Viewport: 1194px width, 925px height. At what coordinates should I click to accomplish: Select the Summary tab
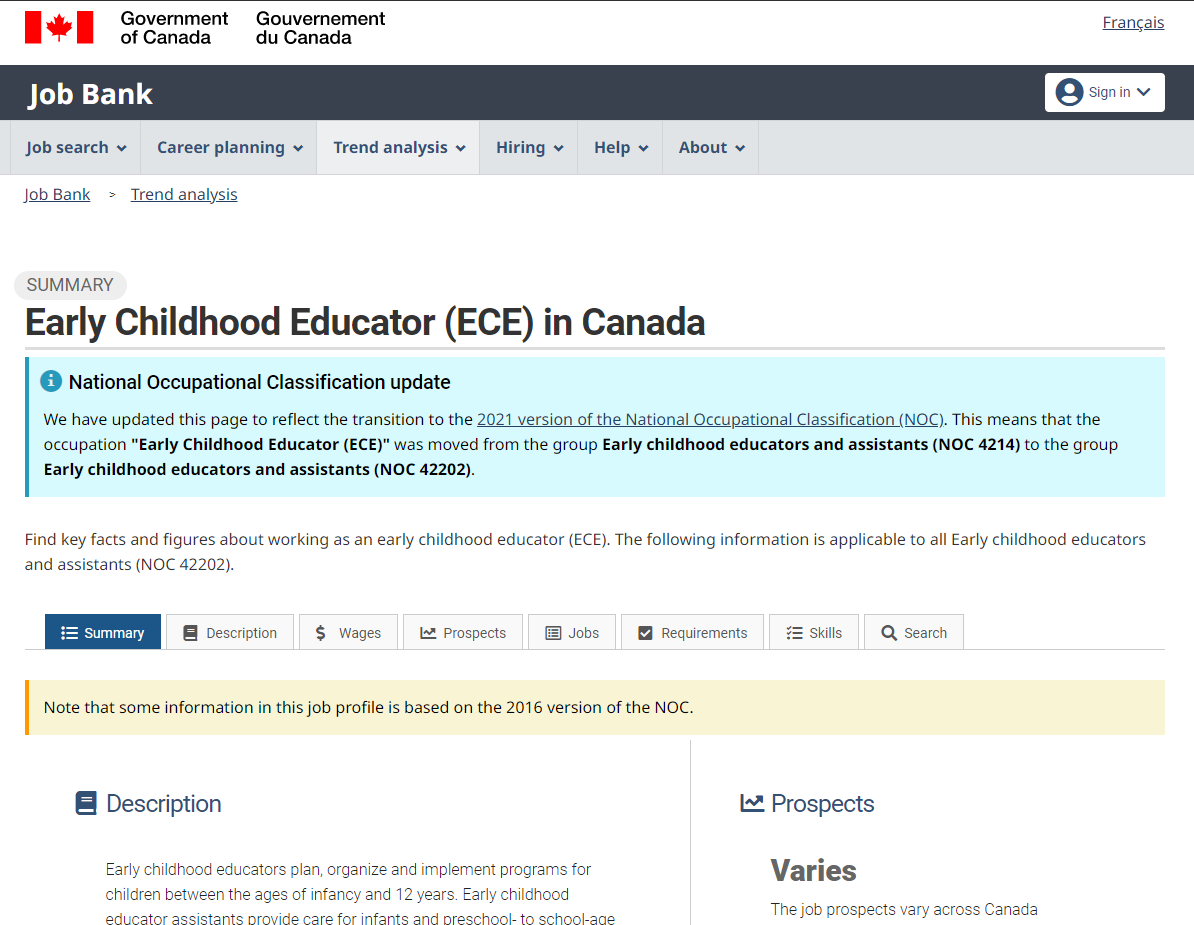[103, 633]
